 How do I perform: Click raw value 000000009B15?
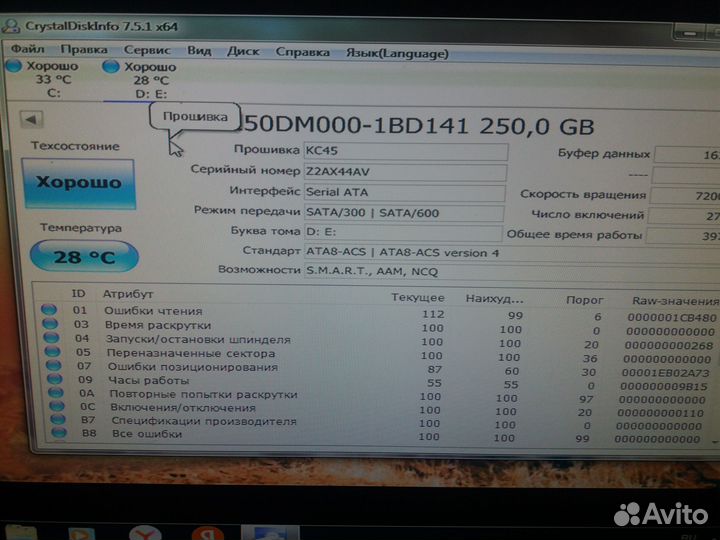click(664, 387)
